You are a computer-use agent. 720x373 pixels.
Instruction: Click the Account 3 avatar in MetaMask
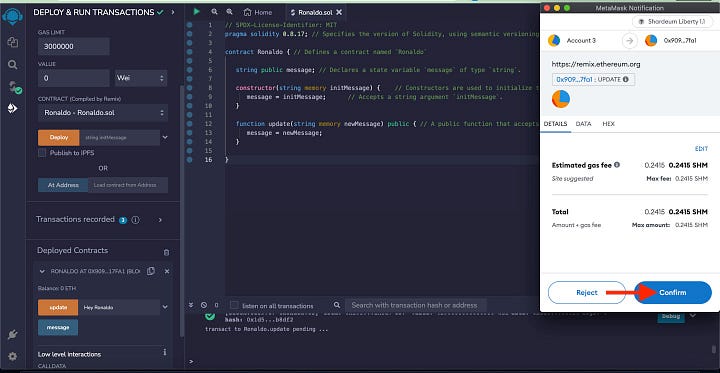point(554,40)
